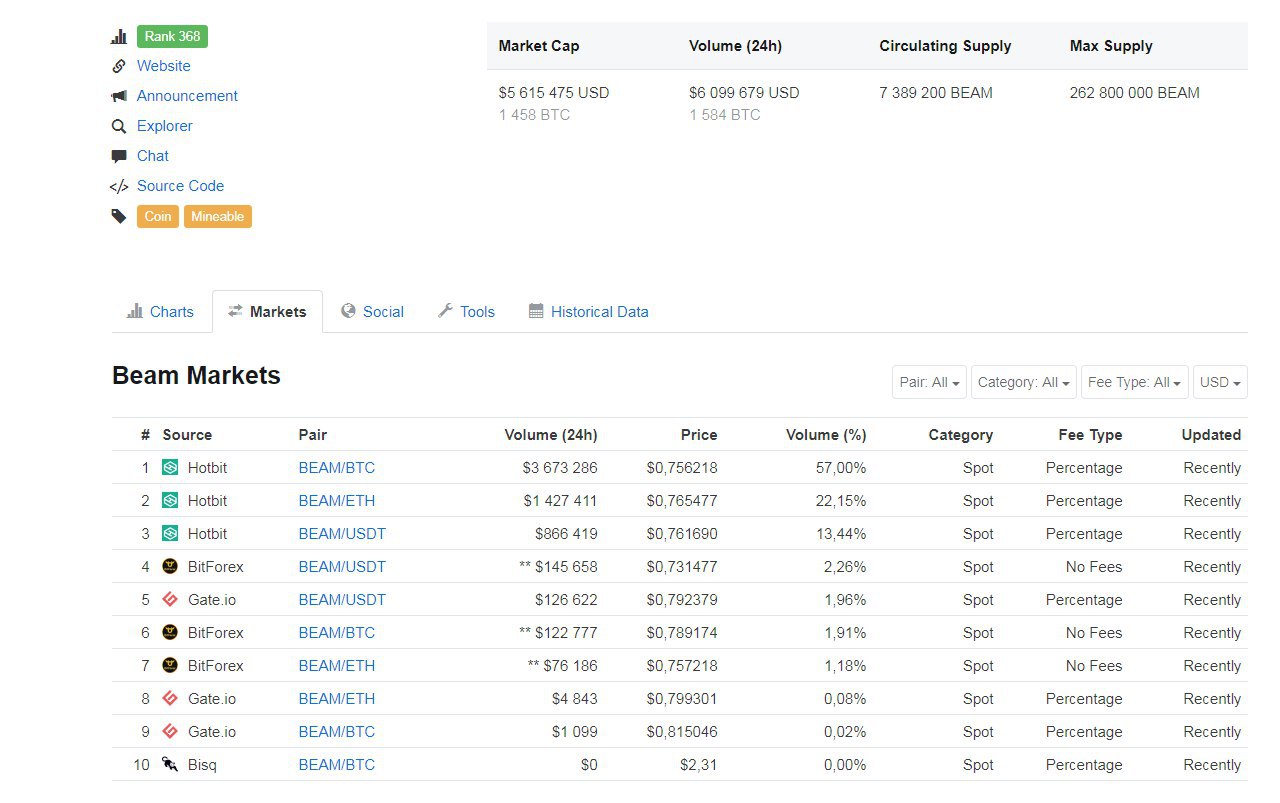Click the magnifier icon beside Explorer
Viewport: 1280px width, 803px height.
coord(119,126)
